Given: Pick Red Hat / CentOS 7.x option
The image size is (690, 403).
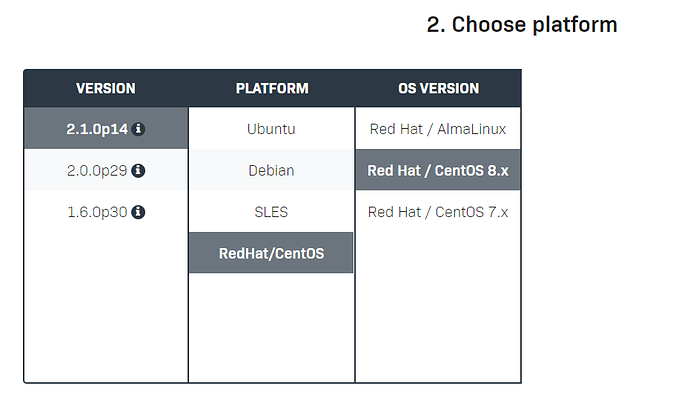Looking at the screenshot, I should (438, 212).
